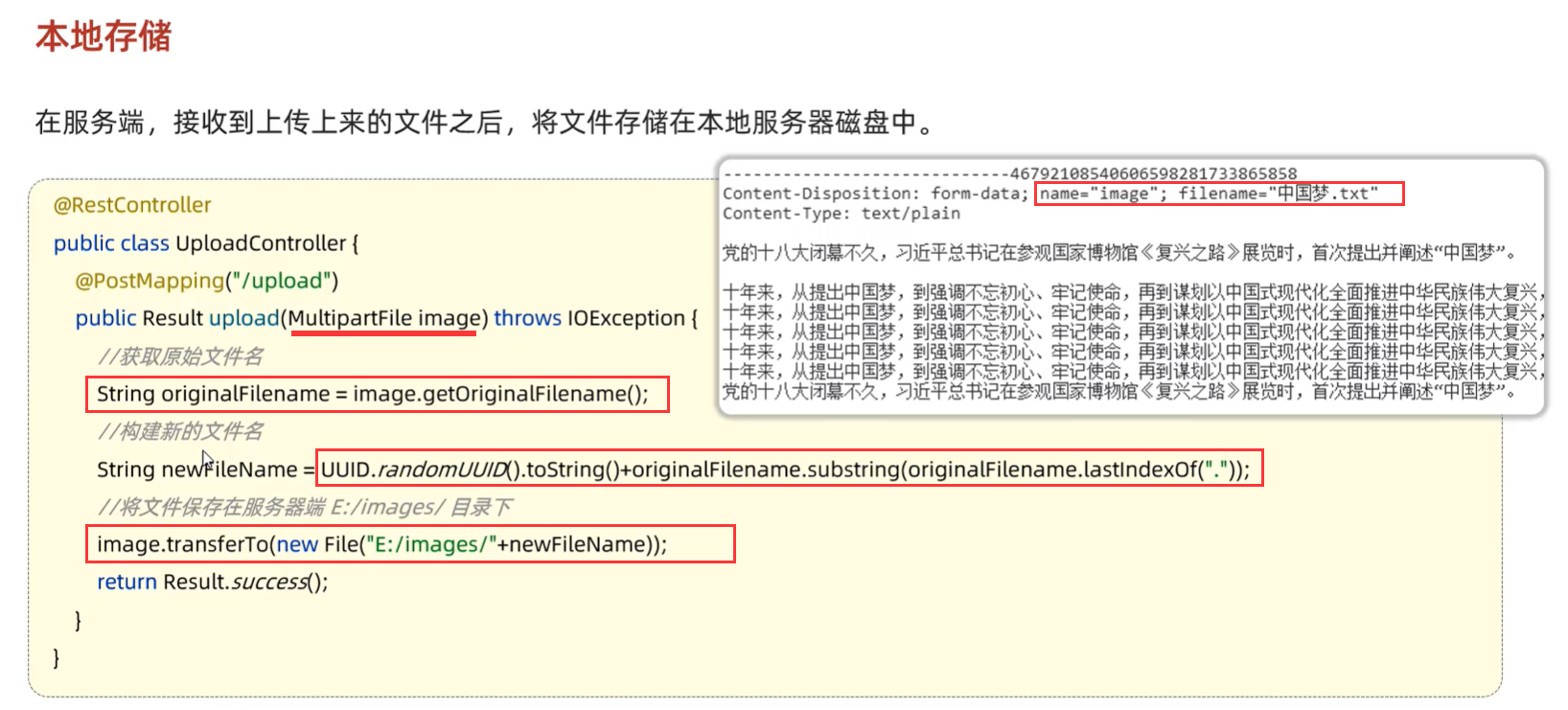Click the underlined MultipartFile image parameter

click(x=383, y=318)
